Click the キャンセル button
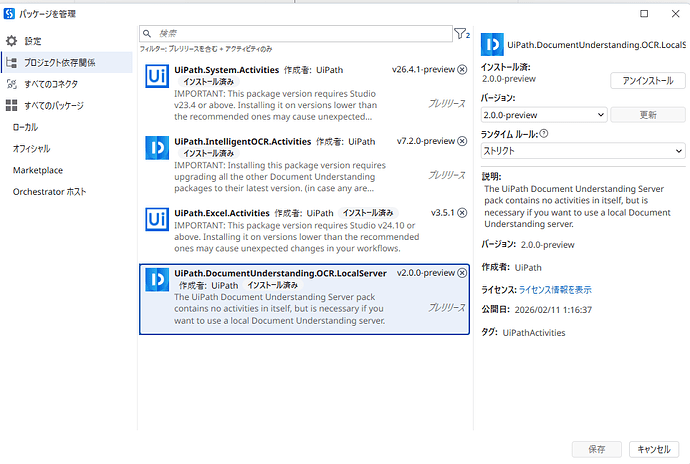The width and height of the screenshot is (690, 464). point(654,449)
